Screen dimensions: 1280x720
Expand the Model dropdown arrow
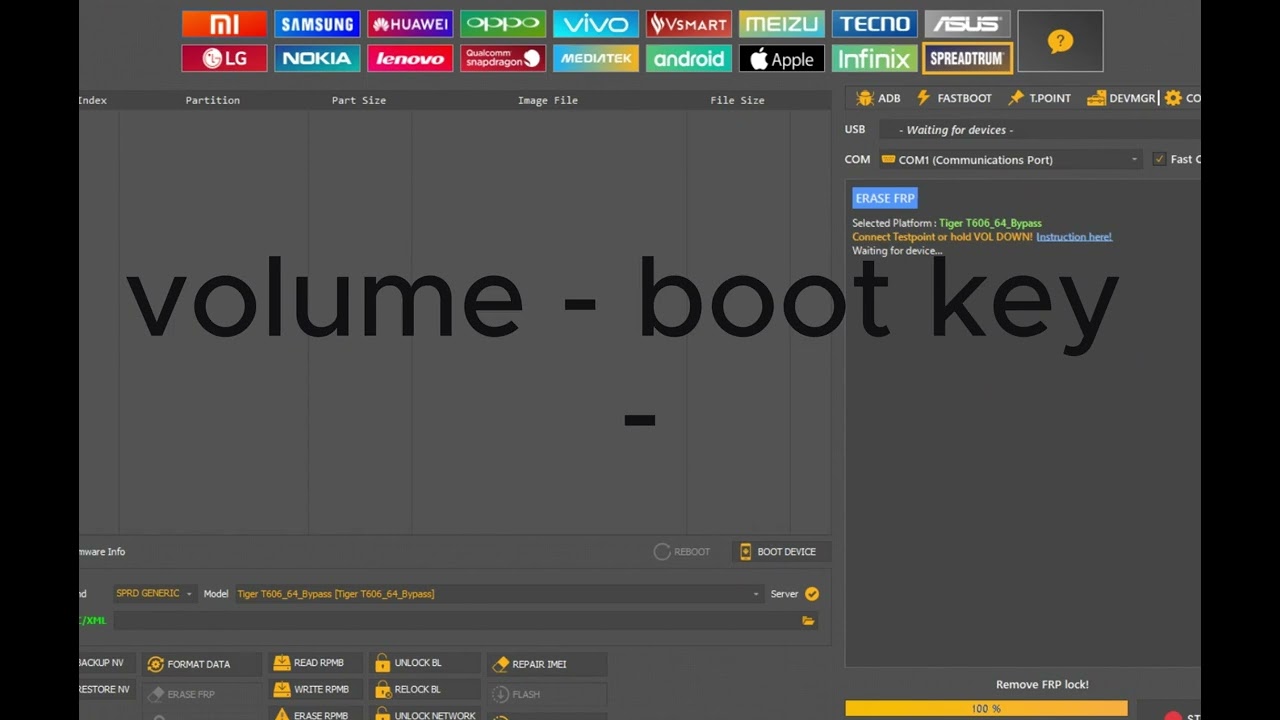point(756,594)
